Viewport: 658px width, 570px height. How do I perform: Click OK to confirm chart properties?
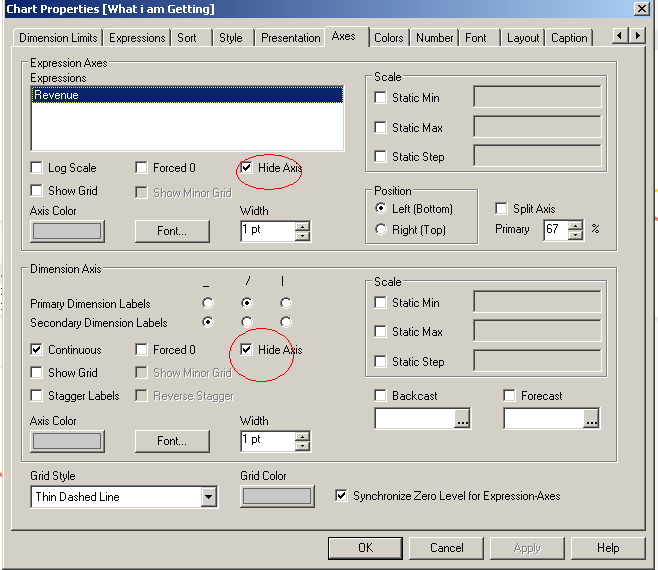[365, 548]
